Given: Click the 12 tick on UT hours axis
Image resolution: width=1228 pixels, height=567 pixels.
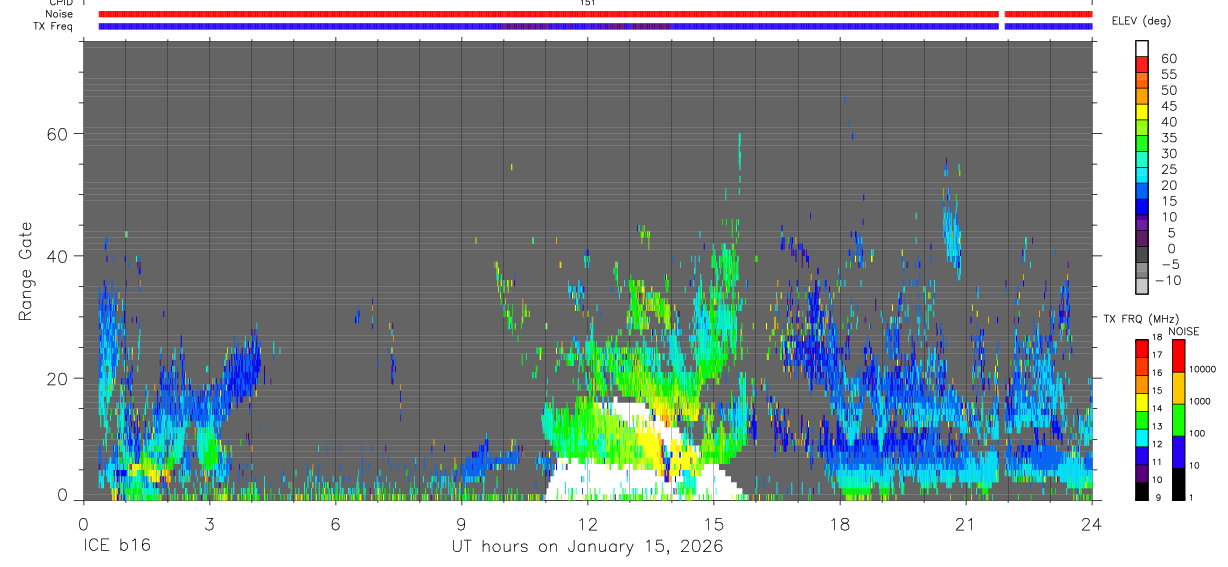Looking at the screenshot, I should coord(587,524).
